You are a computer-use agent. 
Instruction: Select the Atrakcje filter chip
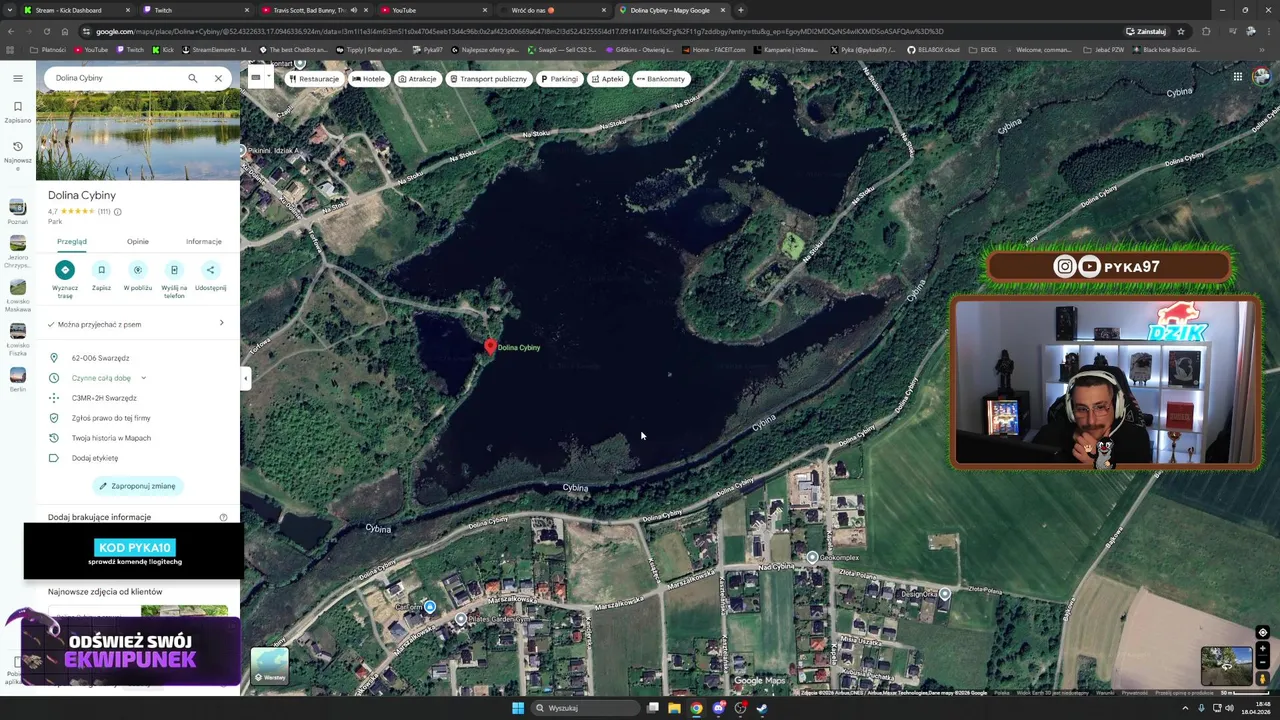tap(417, 79)
